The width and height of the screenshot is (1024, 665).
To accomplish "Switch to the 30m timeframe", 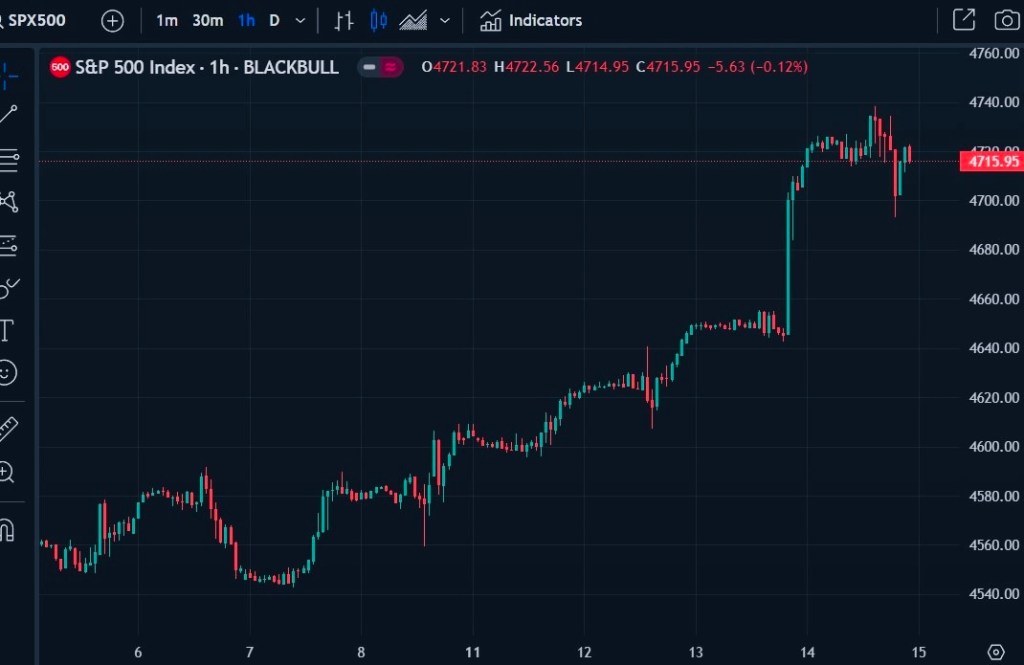I will point(207,20).
